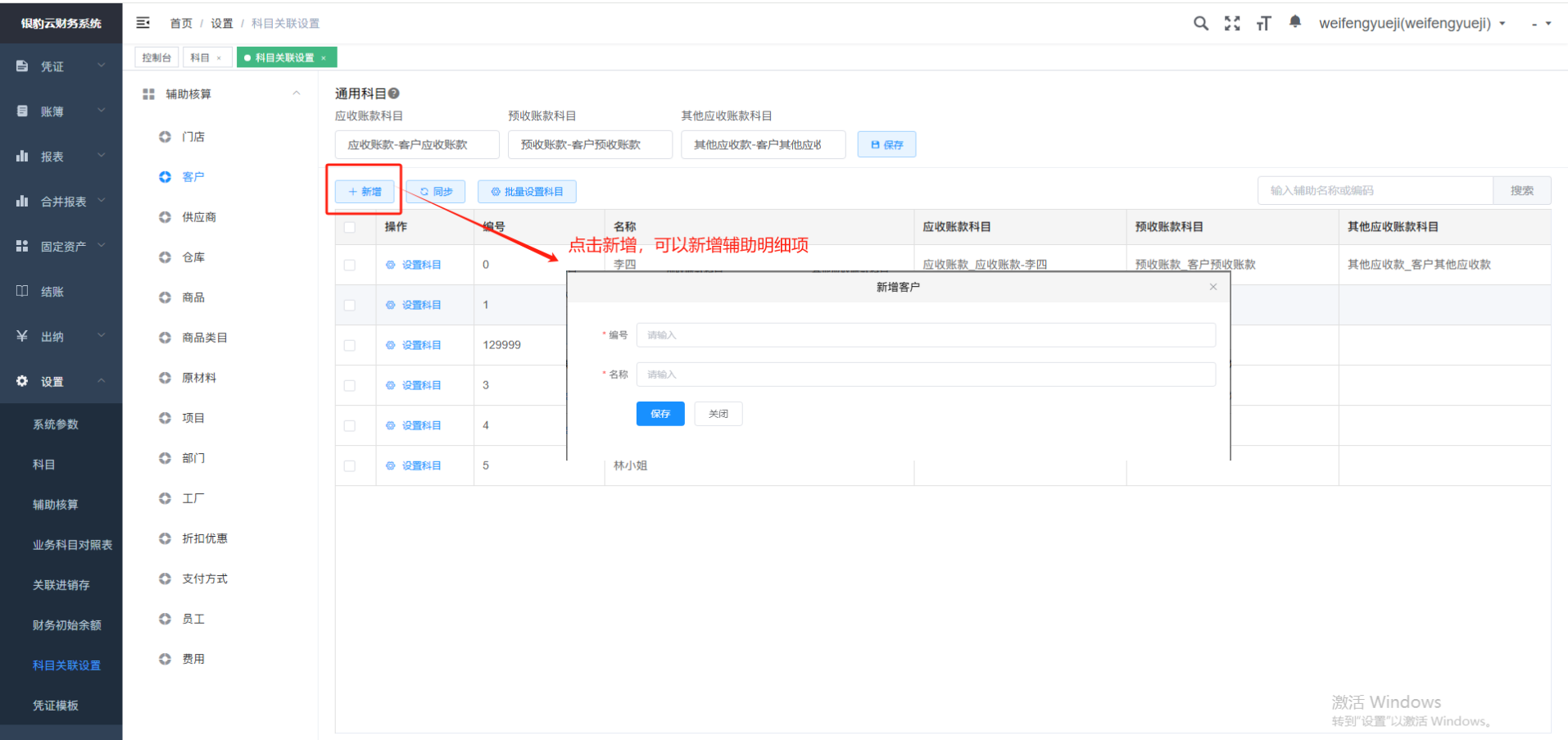Switch to the 科目 tab
Image resolution: width=1568 pixels, height=740 pixels.
tap(206, 57)
